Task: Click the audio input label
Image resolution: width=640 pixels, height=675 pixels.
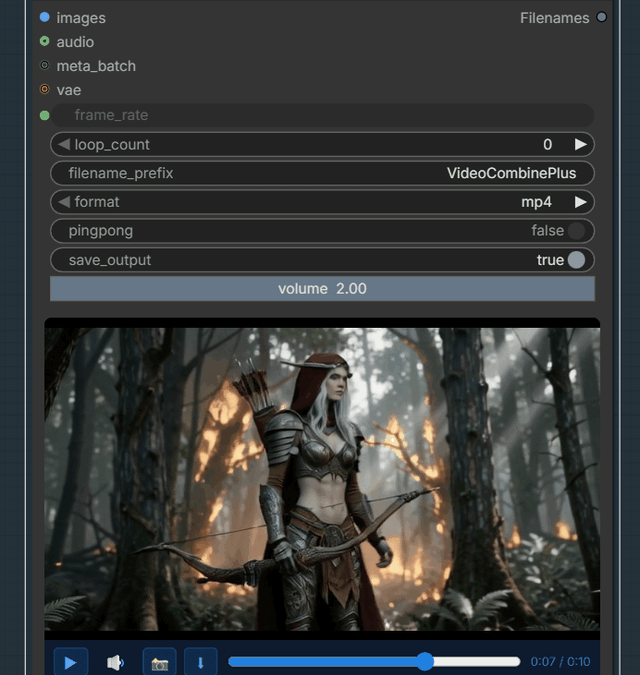Action: point(75,42)
